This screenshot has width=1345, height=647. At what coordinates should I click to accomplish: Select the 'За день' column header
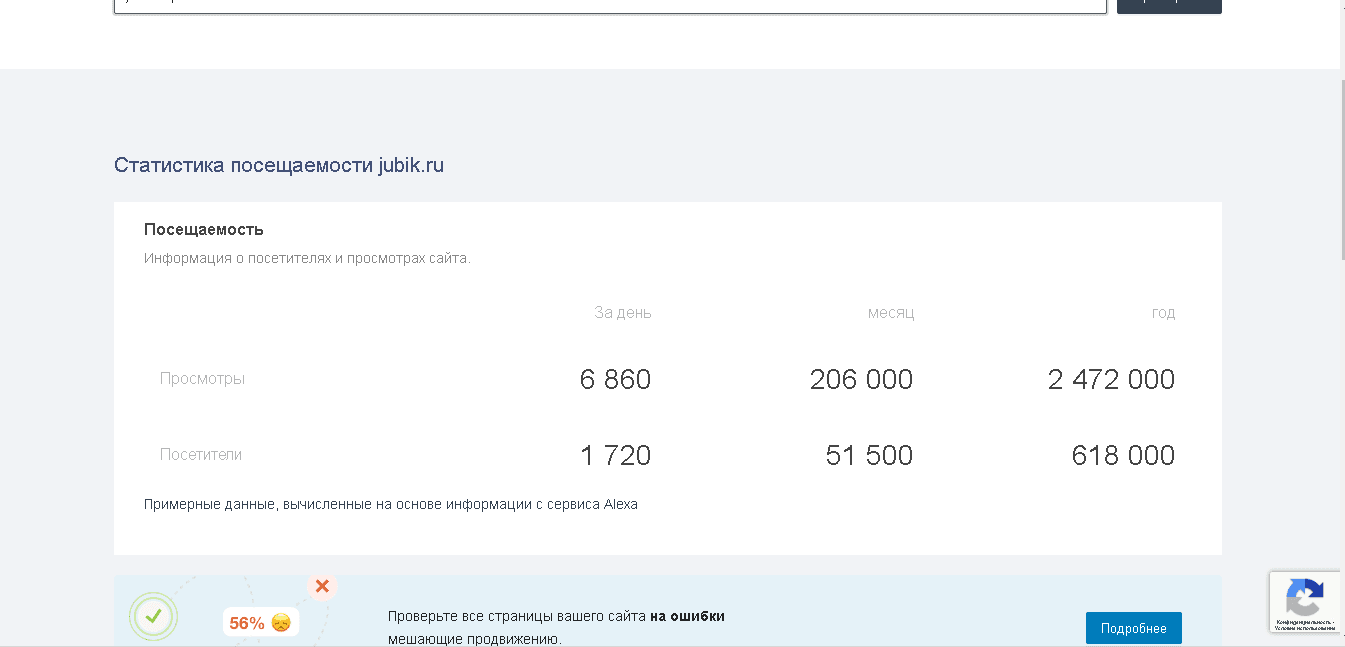click(623, 312)
